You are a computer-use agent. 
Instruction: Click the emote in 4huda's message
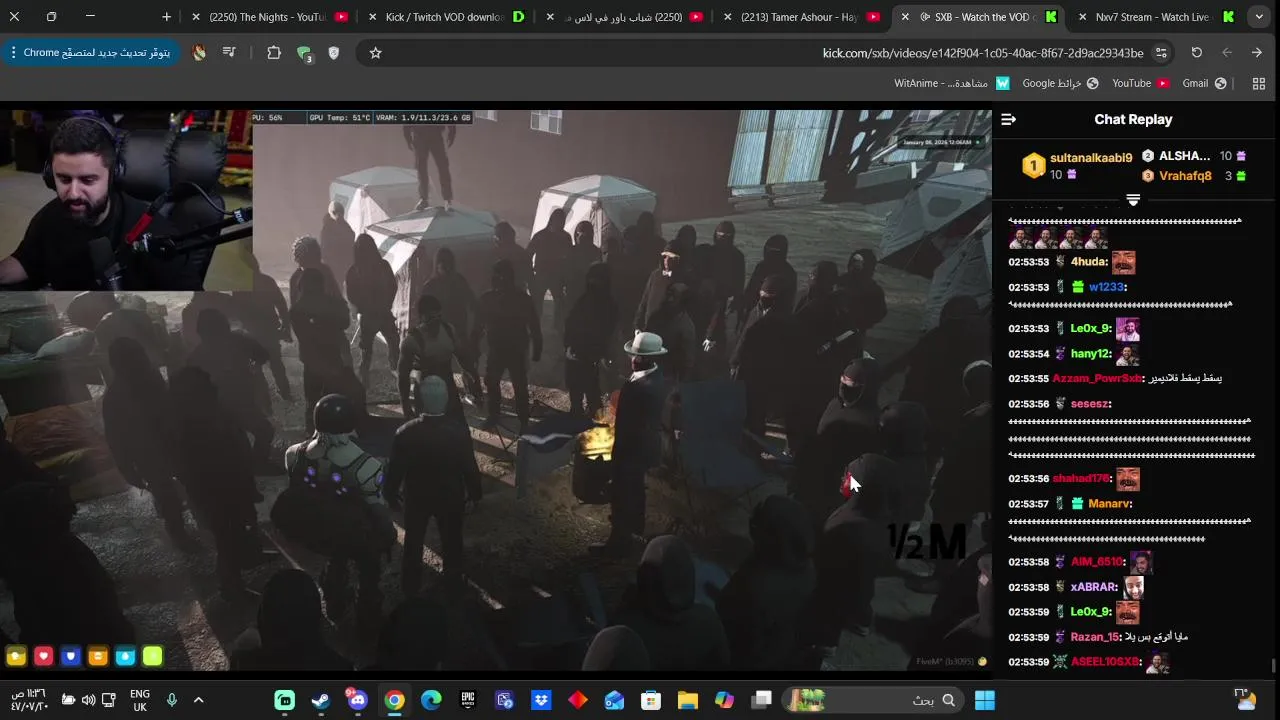[1124, 262]
